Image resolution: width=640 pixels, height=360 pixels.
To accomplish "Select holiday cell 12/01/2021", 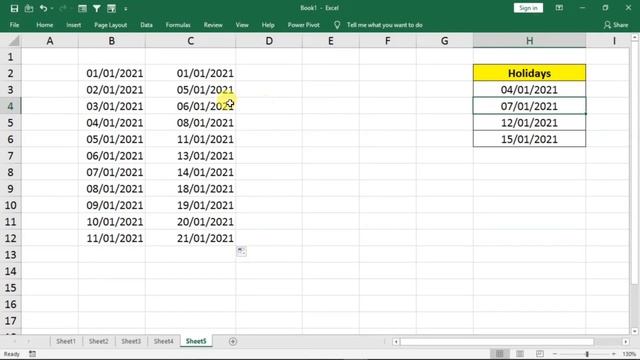I will [529, 123].
